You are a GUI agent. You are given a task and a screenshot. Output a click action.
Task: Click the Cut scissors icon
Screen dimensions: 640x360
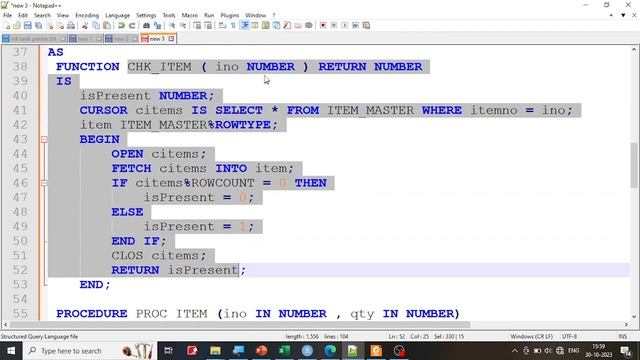pos(85,25)
